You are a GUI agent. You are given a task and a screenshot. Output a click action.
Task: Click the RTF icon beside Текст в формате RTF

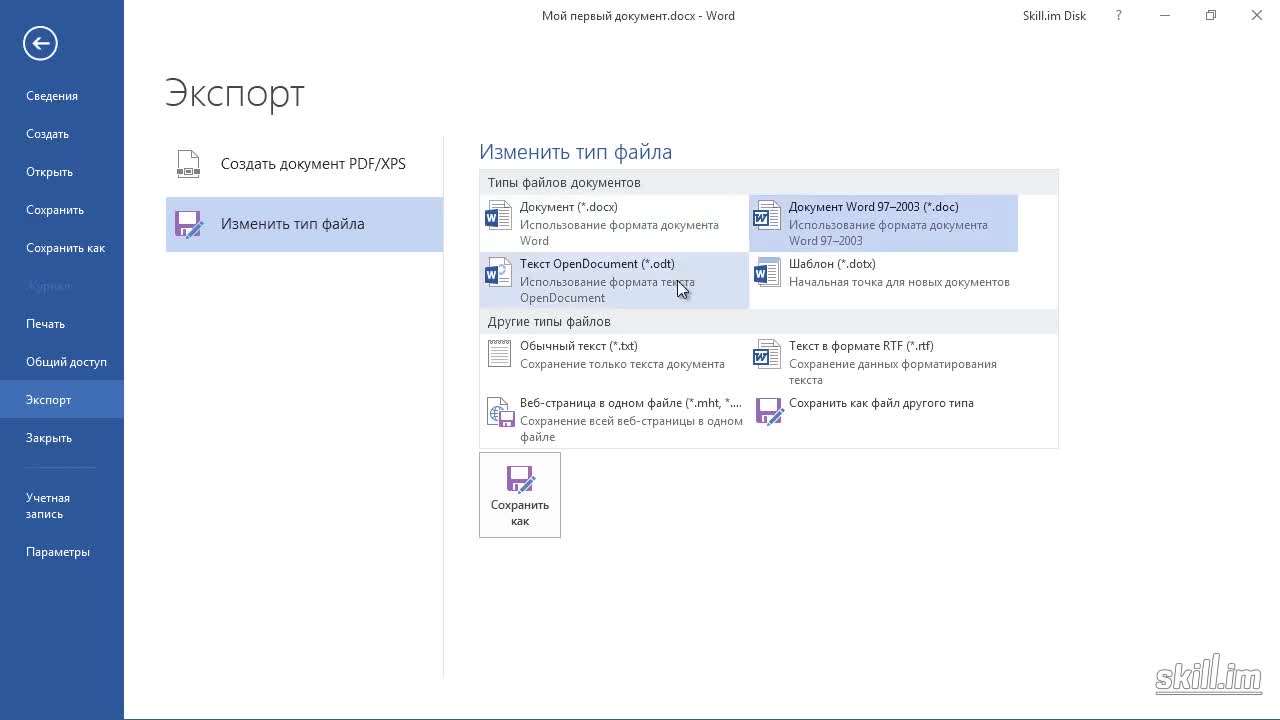coord(767,354)
